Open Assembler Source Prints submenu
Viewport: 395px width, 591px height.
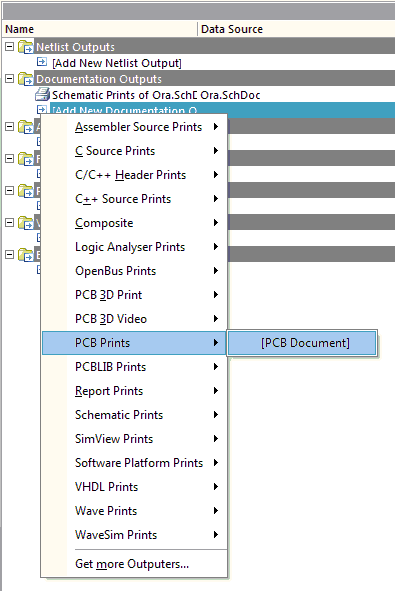click(x=135, y=127)
